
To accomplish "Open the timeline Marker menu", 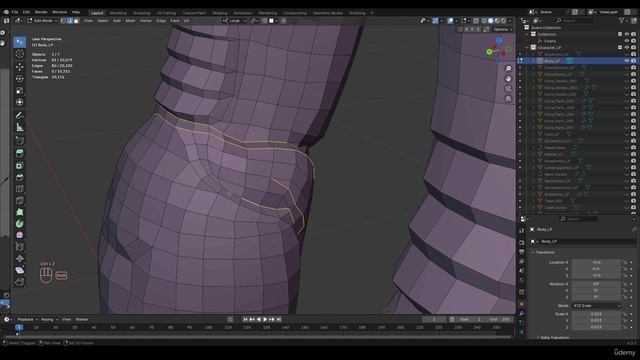I will pos(82,319).
